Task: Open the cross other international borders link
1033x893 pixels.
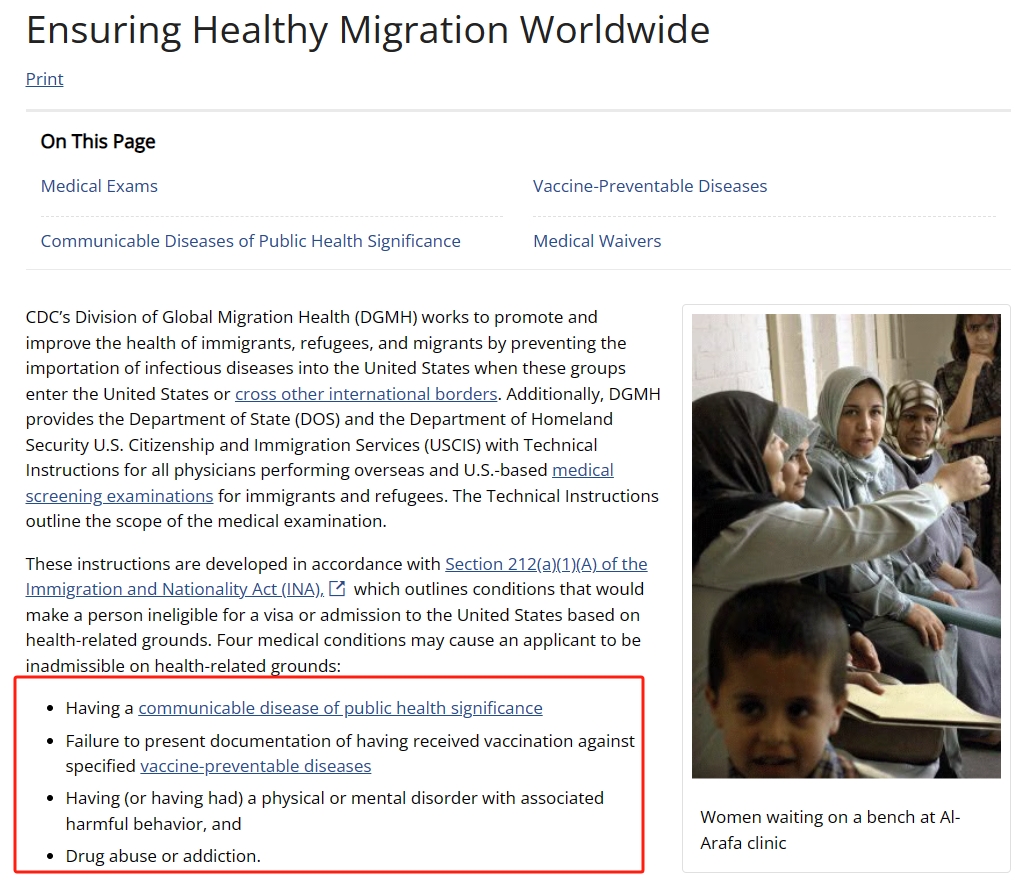Action: (366, 394)
